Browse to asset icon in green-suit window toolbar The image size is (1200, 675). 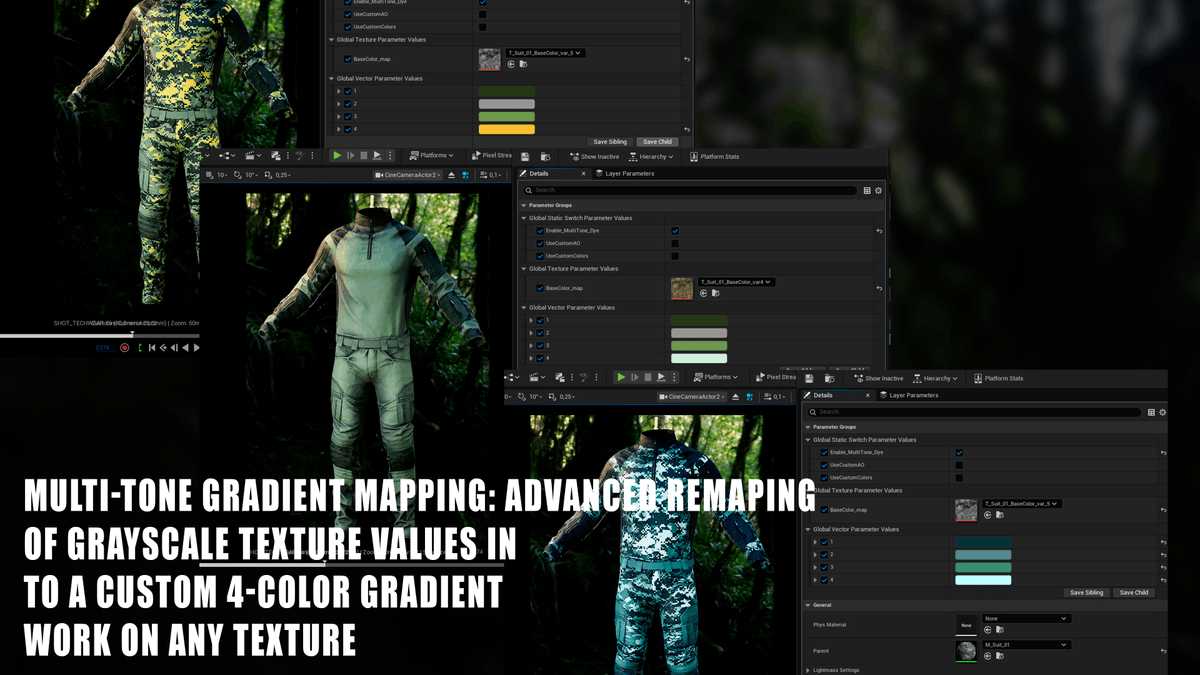[x=545, y=156]
